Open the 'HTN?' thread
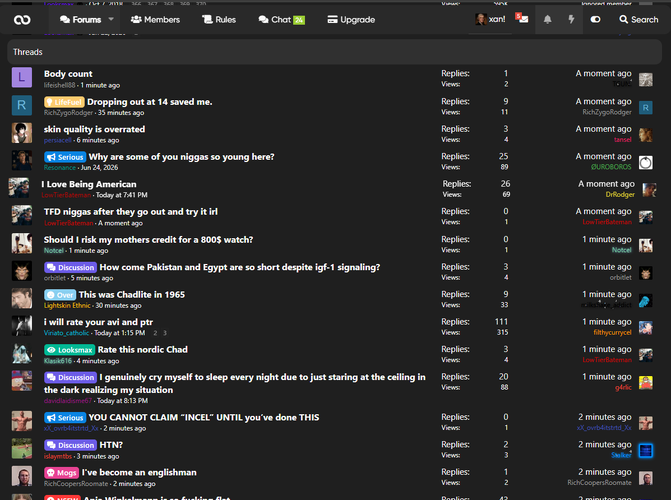Viewport: 671px width, 500px height. [x=111, y=445]
